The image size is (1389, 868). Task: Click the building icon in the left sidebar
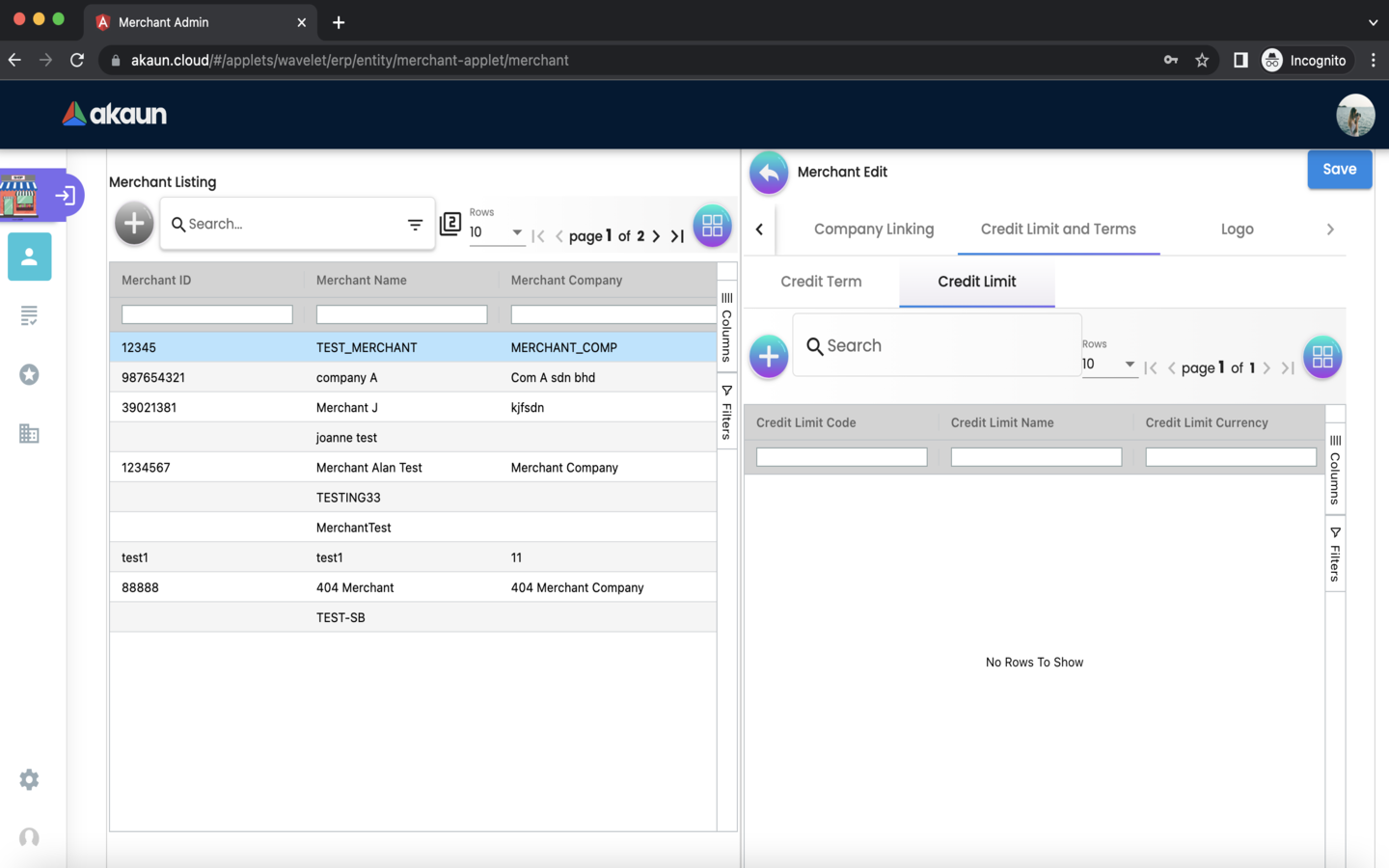tap(29, 434)
